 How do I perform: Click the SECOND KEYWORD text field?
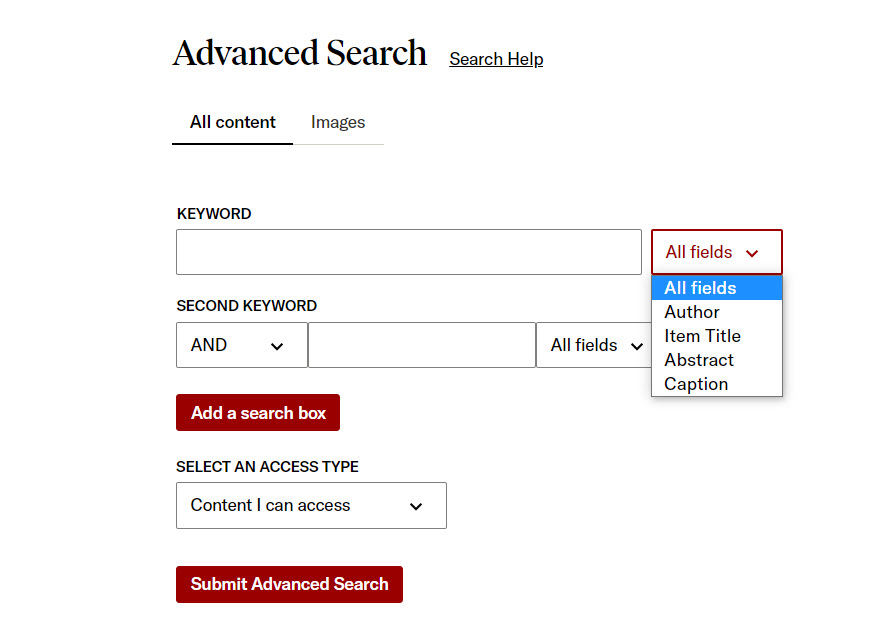click(x=421, y=345)
